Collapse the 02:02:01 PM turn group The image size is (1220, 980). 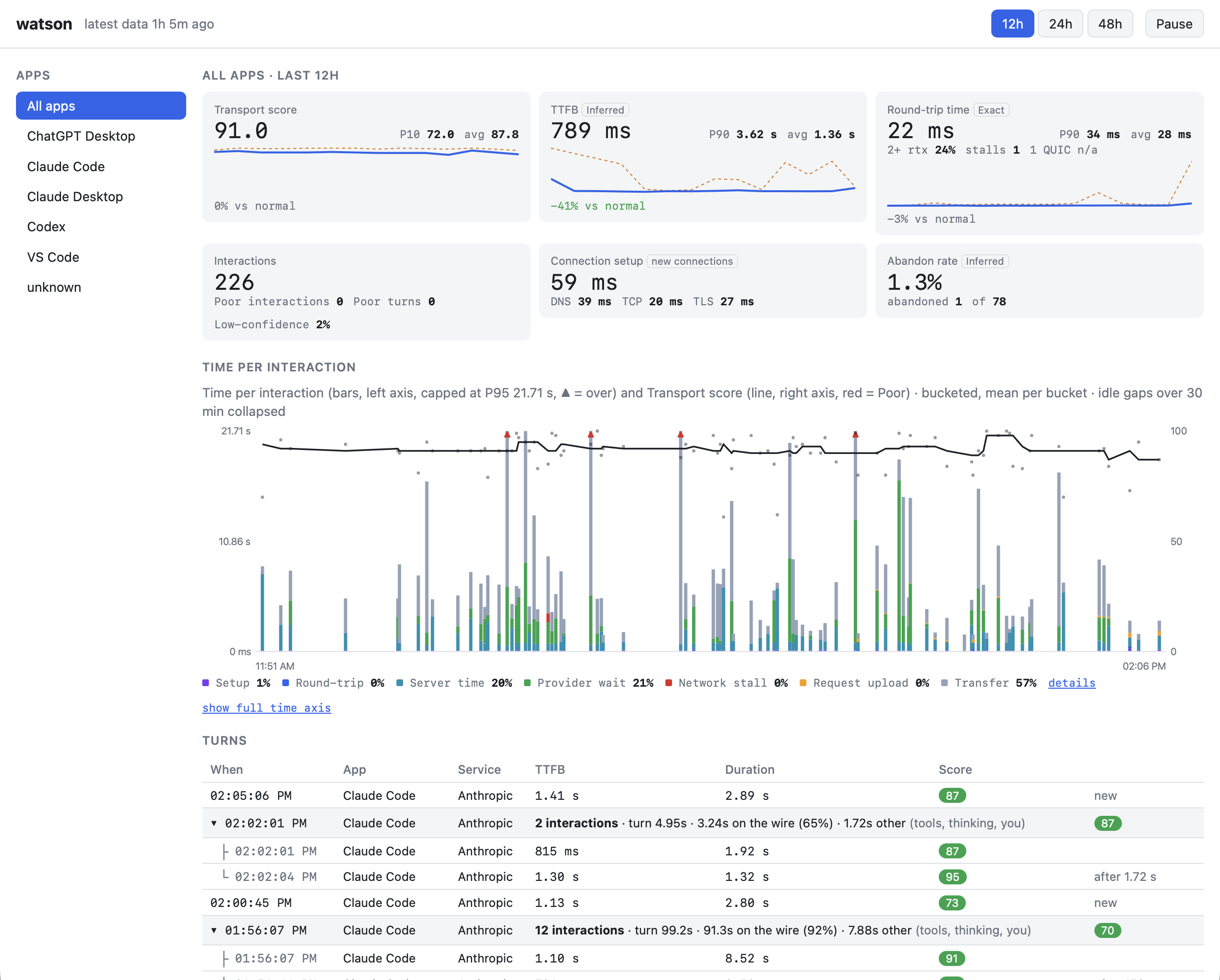(214, 823)
